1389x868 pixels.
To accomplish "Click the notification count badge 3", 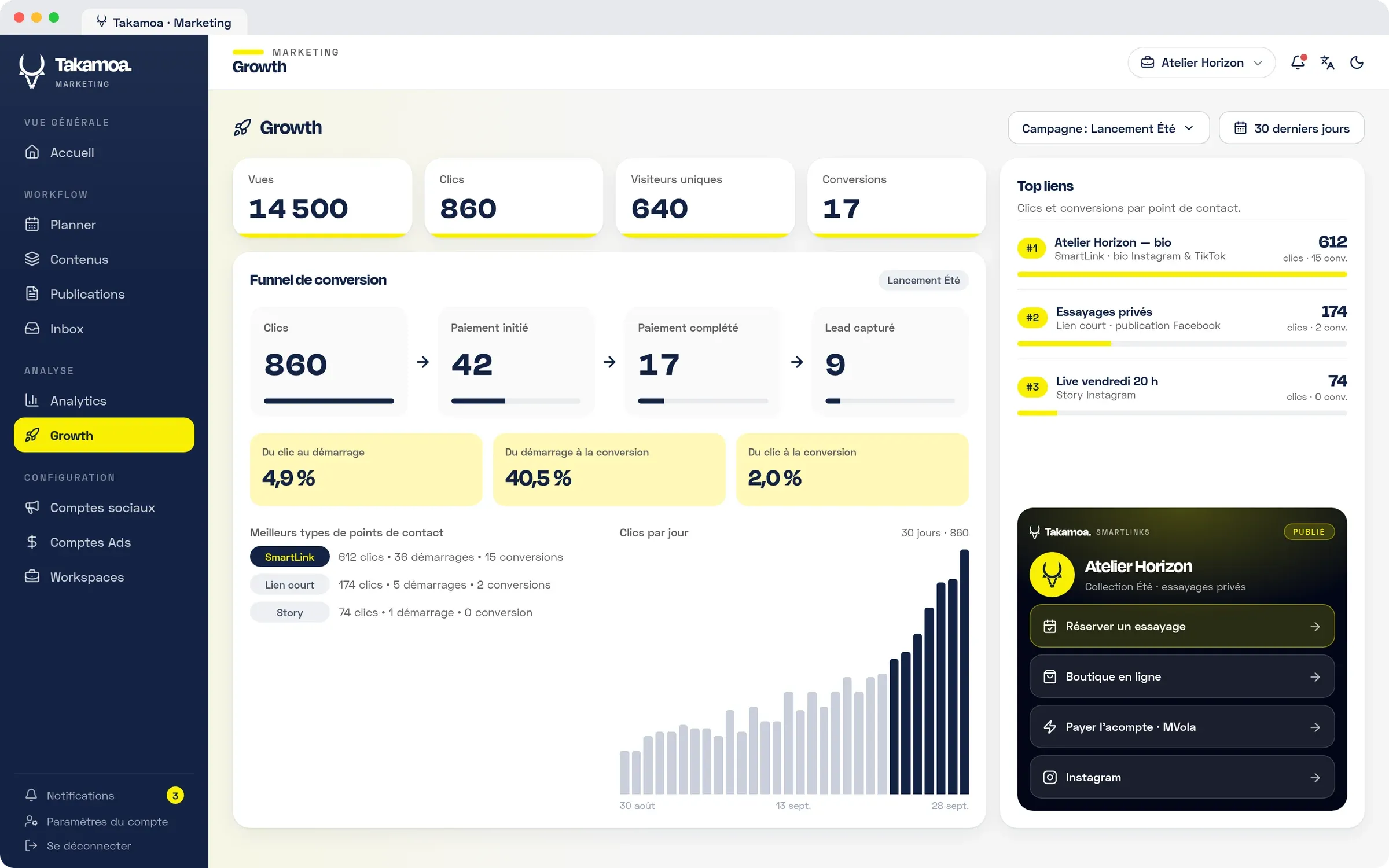I will click(x=175, y=796).
